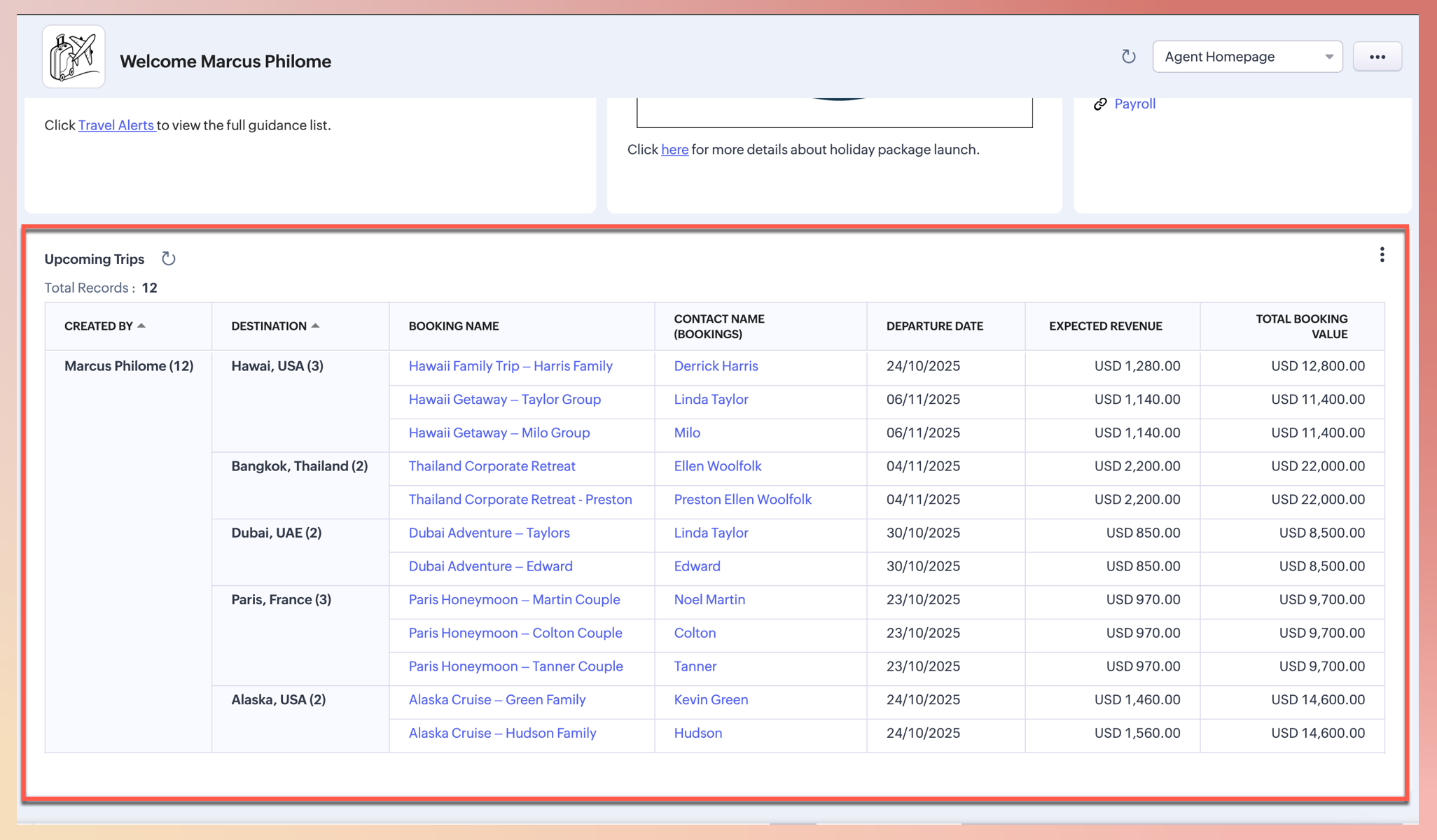Open the top-right ellipsis options button
This screenshot has width=1437, height=840.
click(x=1377, y=57)
